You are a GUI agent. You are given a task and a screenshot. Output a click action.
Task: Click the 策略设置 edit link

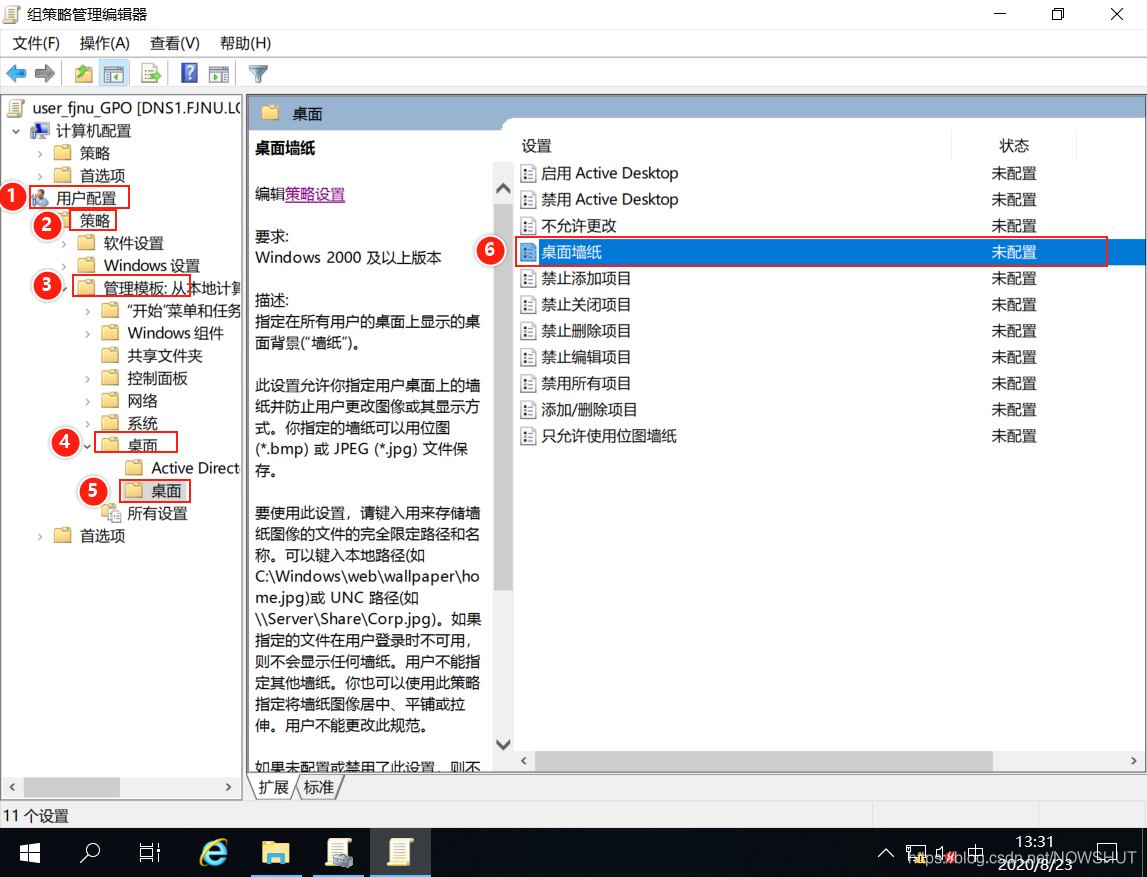pos(315,195)
